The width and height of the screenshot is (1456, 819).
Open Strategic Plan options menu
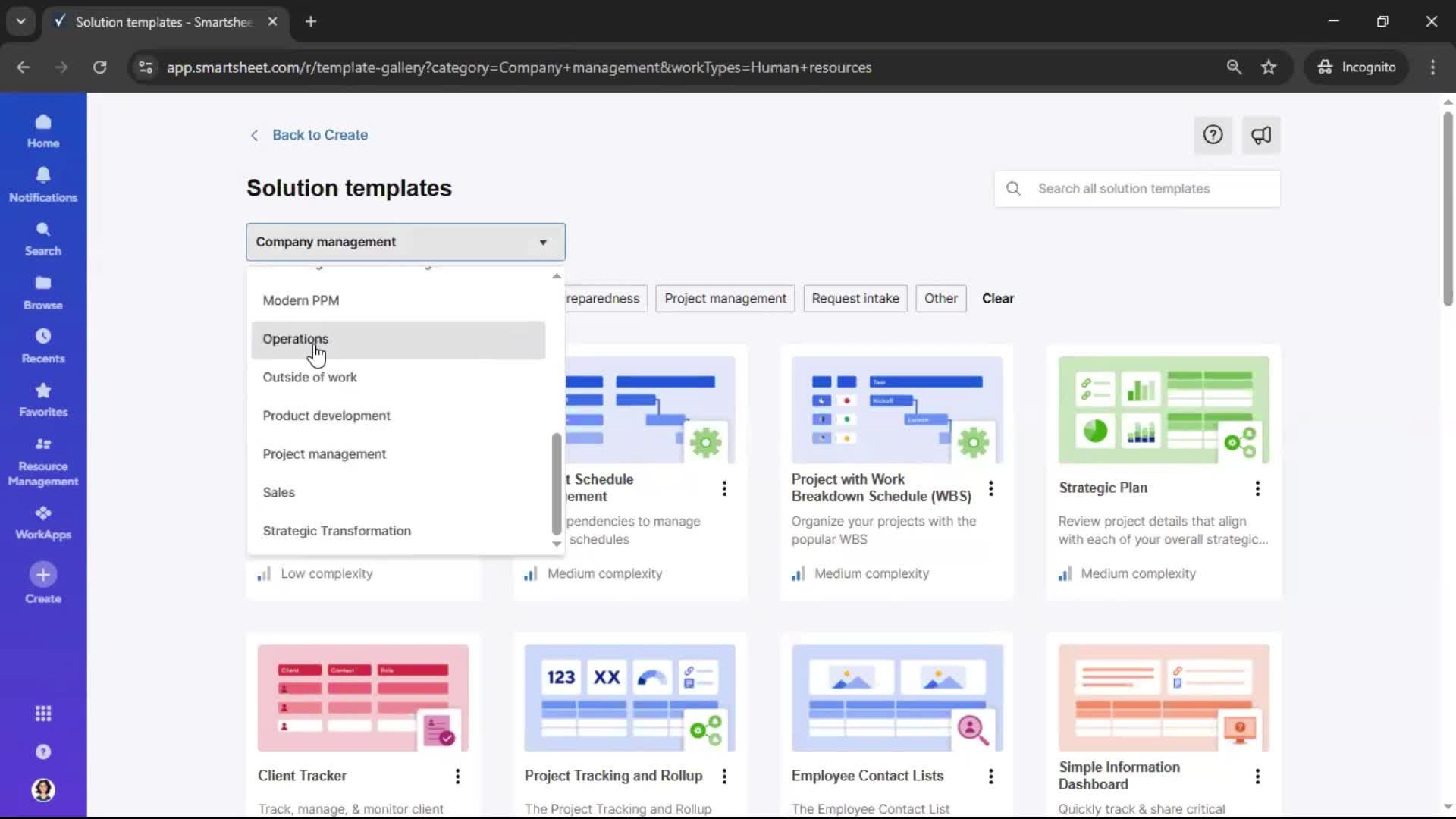click(x=1257, y=488)
